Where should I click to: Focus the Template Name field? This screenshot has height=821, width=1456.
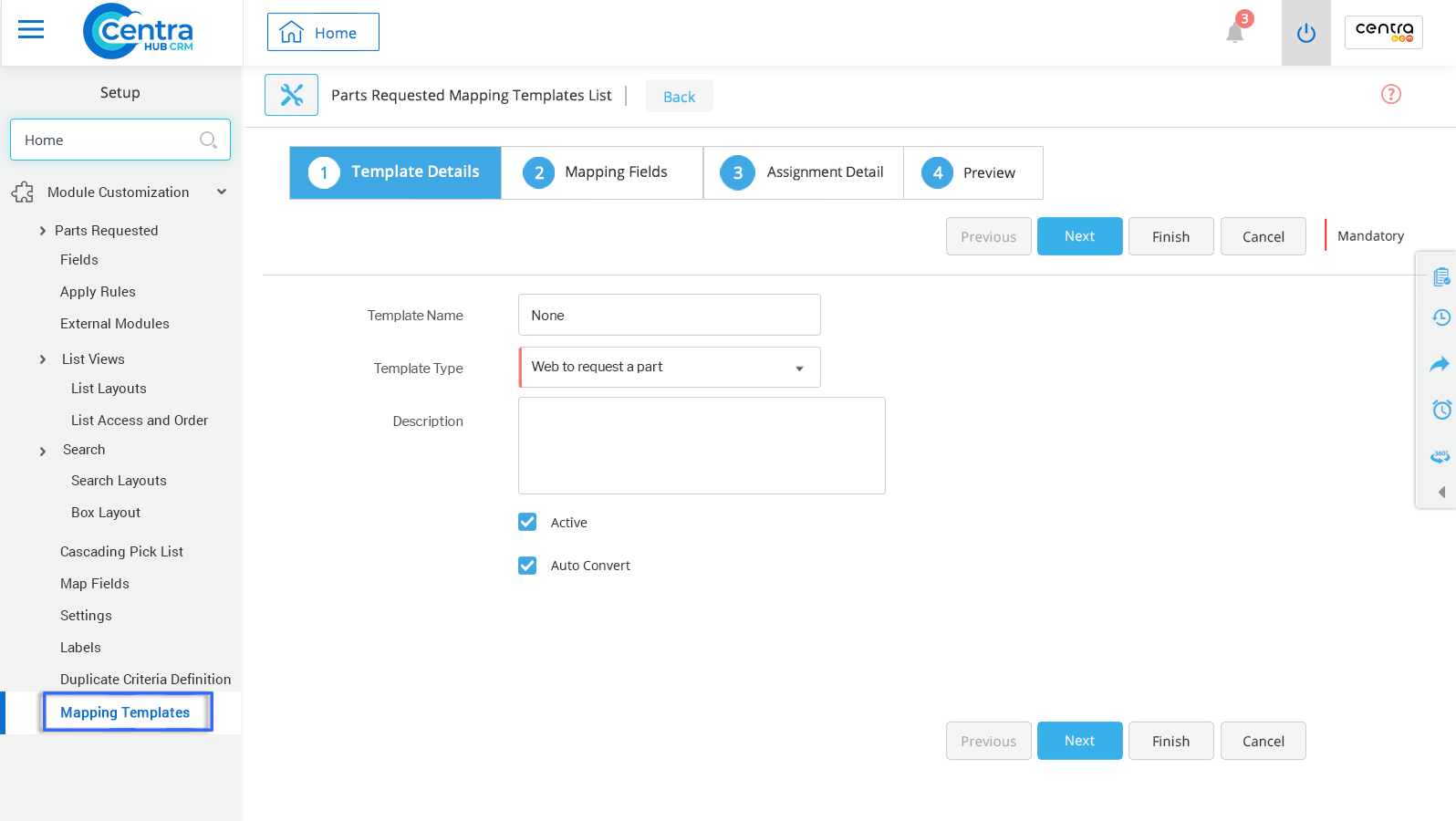(x=670, y=315)
